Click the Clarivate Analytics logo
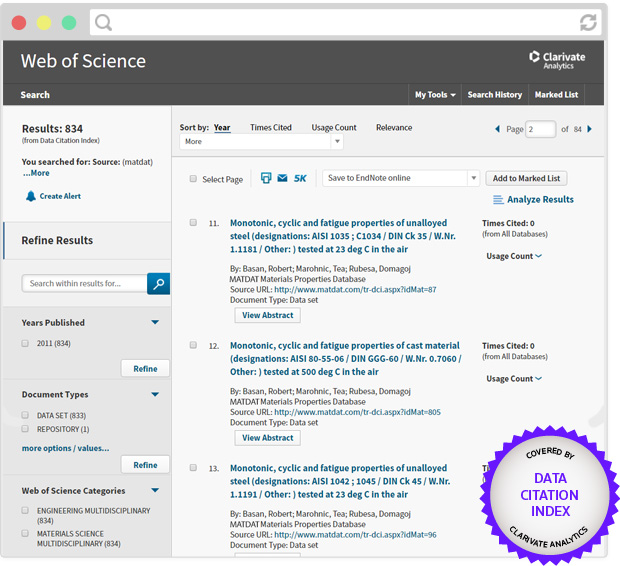 557,60
